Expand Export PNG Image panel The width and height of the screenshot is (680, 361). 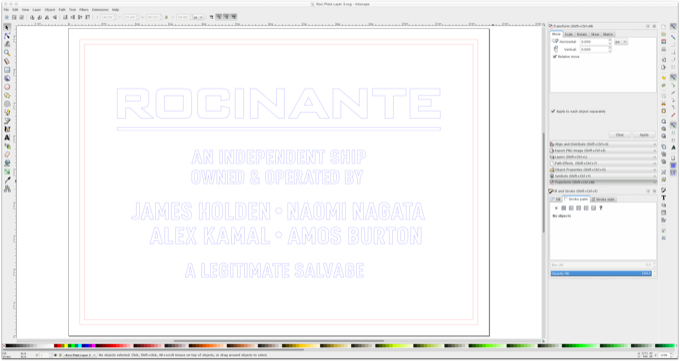coord(603,151)
